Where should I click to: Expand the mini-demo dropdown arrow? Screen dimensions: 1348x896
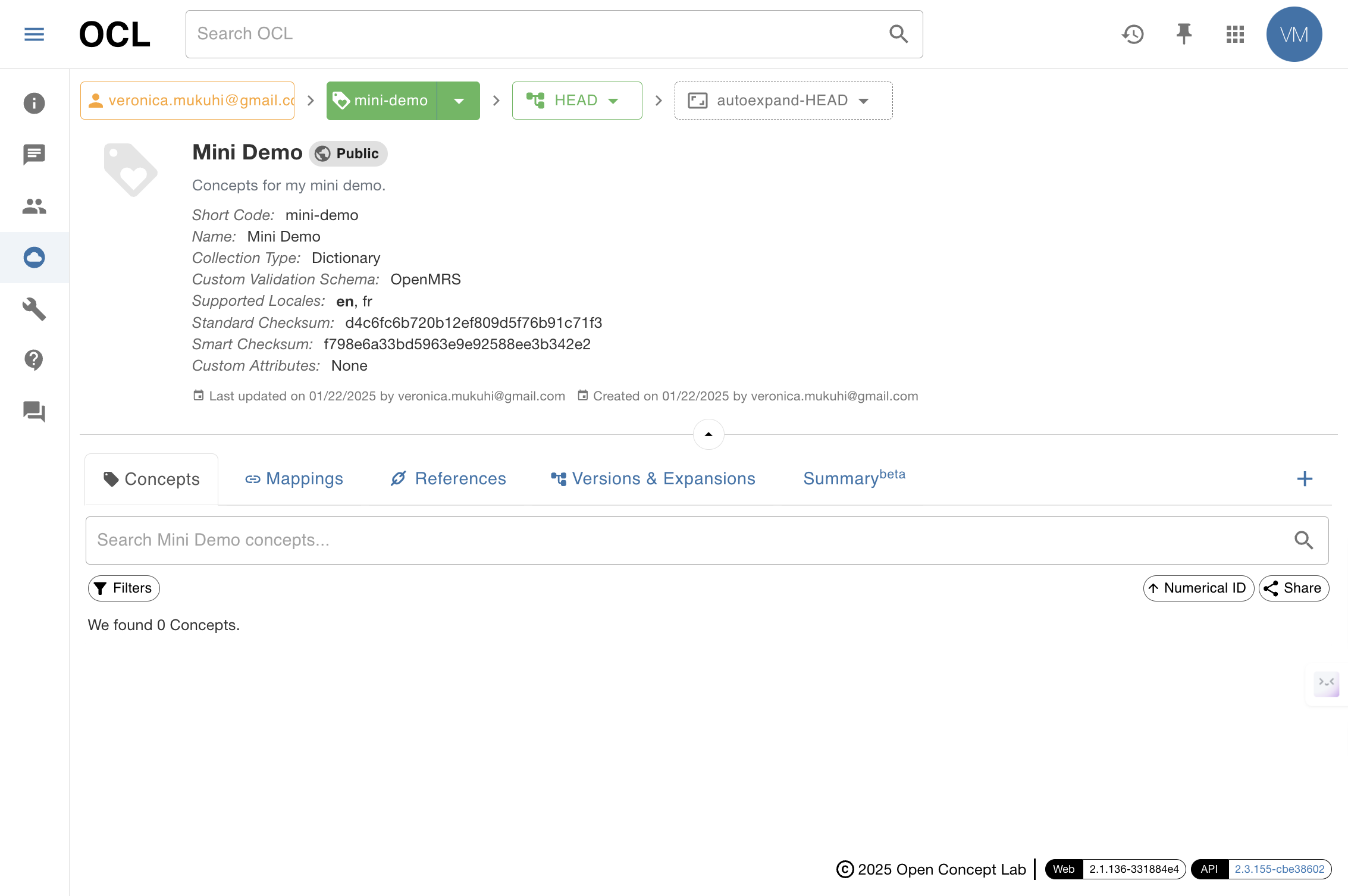pos(459,101)
